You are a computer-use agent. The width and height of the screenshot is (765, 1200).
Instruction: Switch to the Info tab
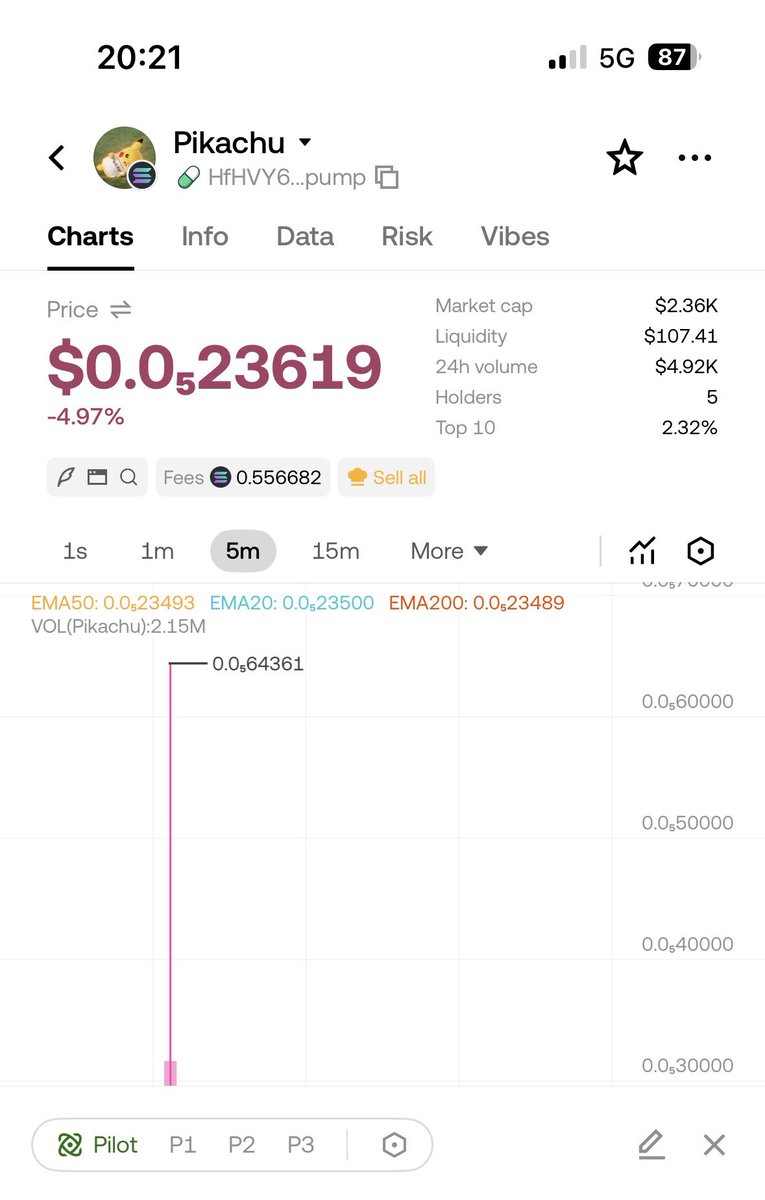(205, 237)
